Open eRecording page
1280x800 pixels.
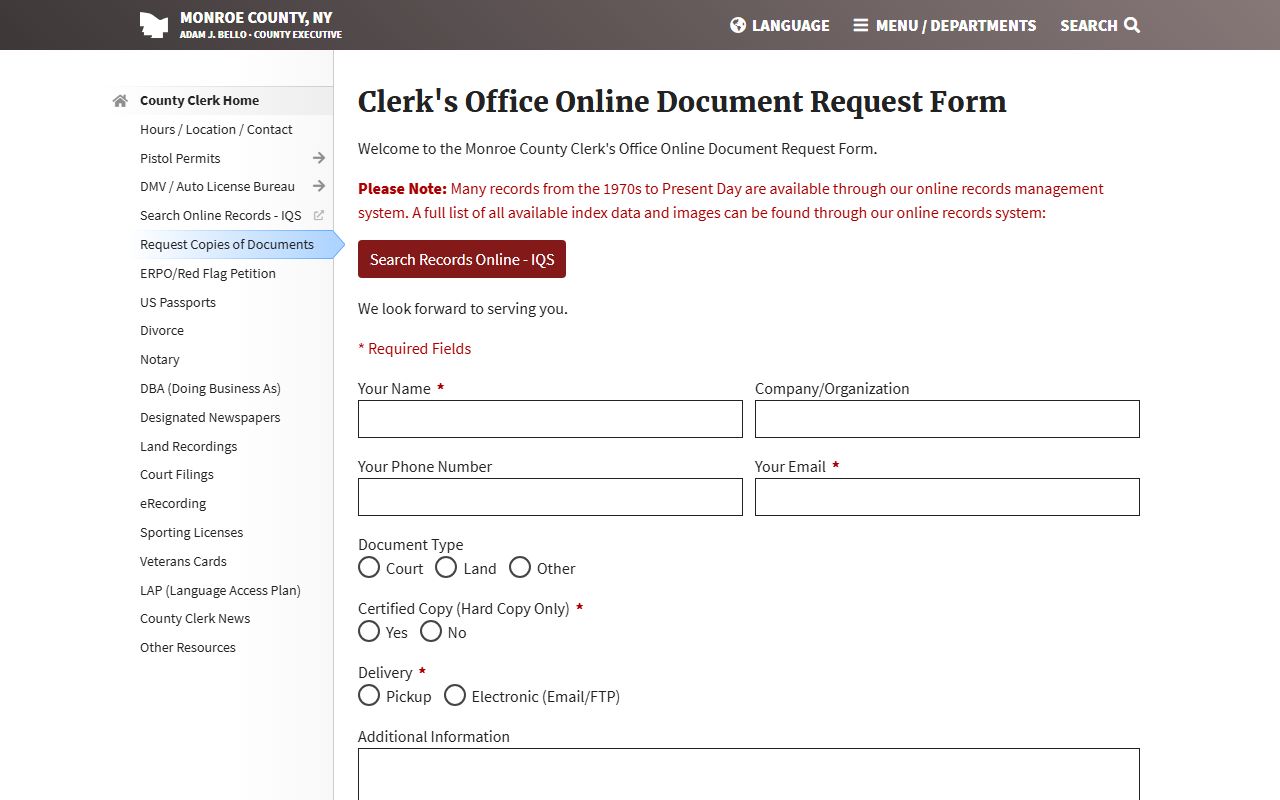173,503
